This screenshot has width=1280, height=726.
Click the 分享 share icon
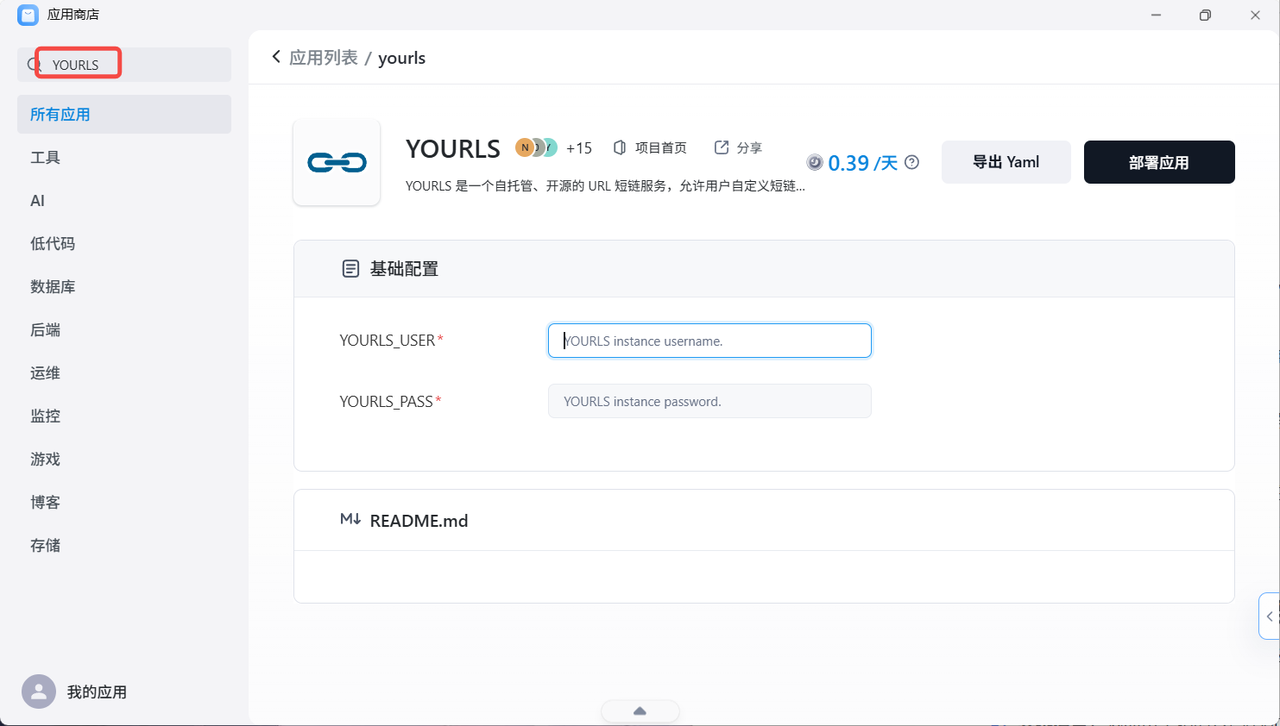721,148
